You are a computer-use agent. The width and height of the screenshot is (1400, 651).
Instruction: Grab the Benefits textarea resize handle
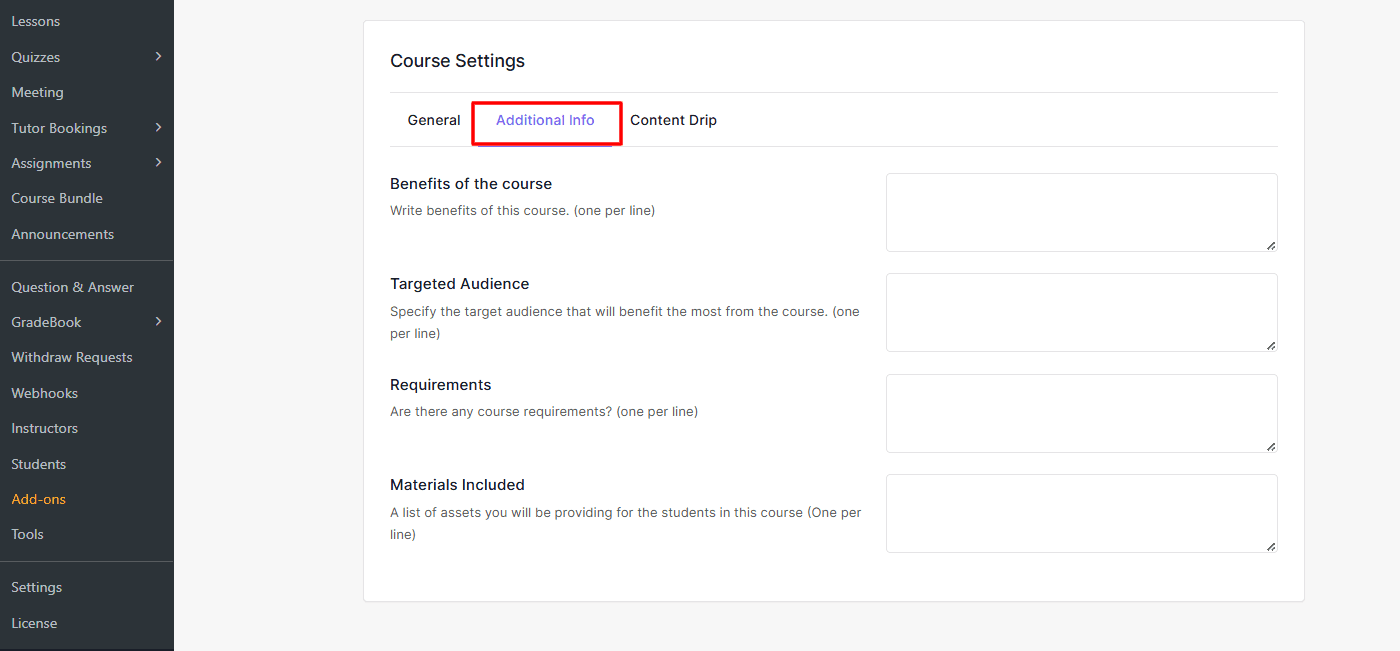point(1271,245)
